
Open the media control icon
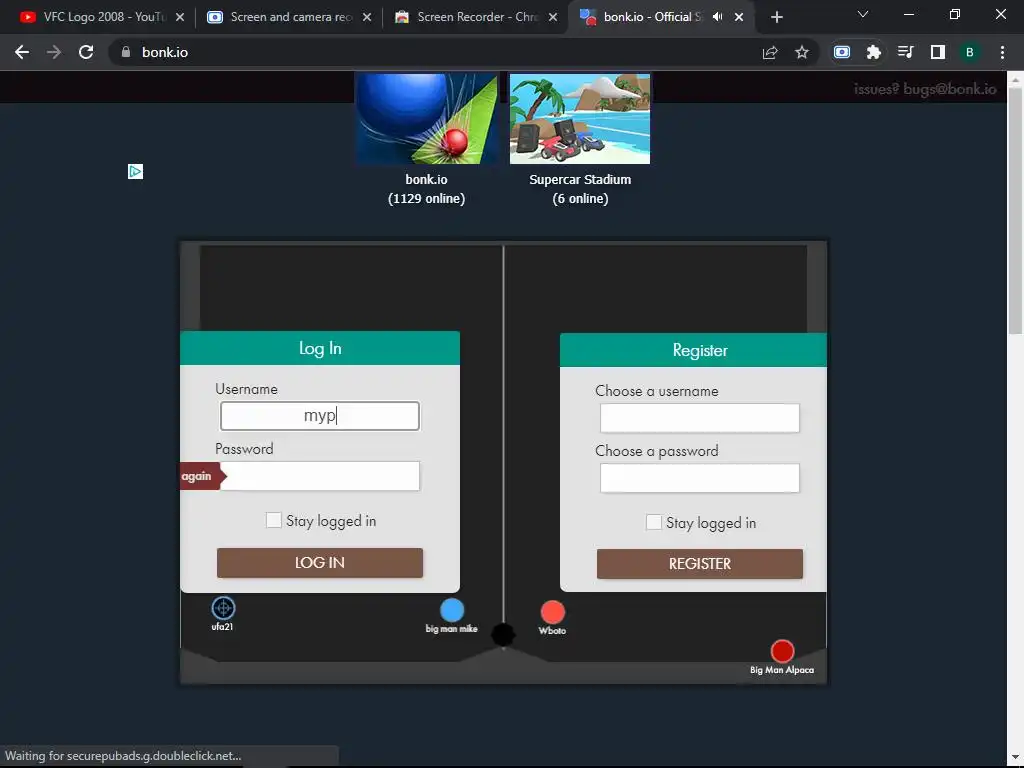point(905,52)
